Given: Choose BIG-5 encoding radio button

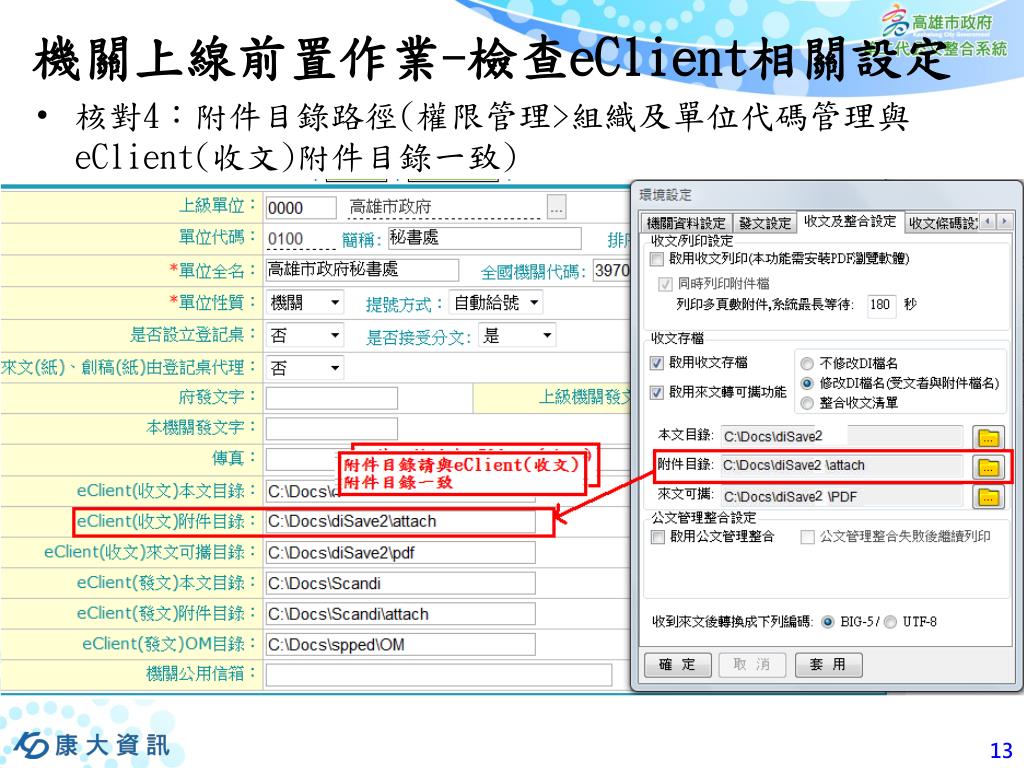Looking at the screenshot, I should [827, 622].
